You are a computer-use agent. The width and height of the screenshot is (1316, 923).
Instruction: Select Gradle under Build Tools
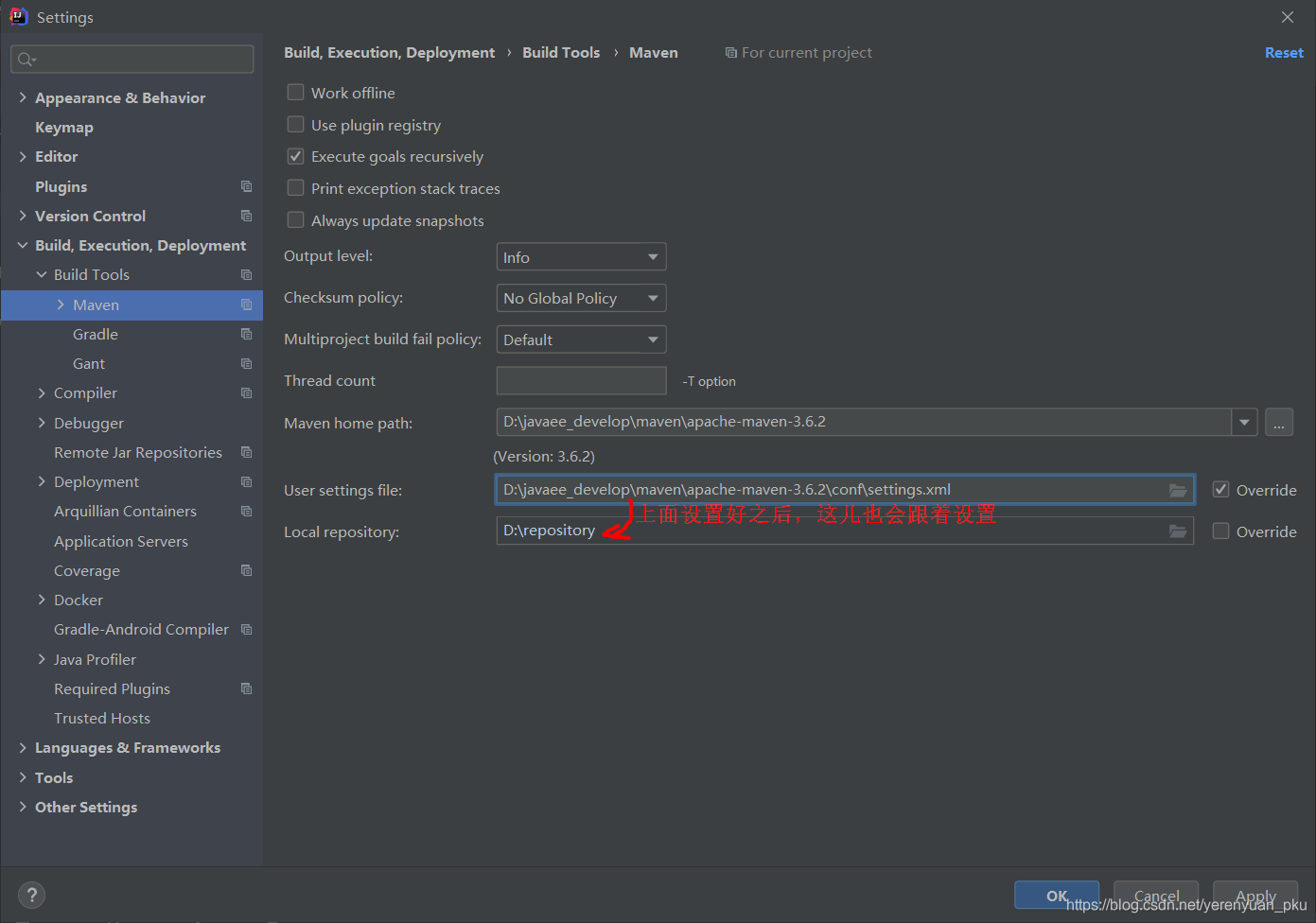tap(96, 334)
